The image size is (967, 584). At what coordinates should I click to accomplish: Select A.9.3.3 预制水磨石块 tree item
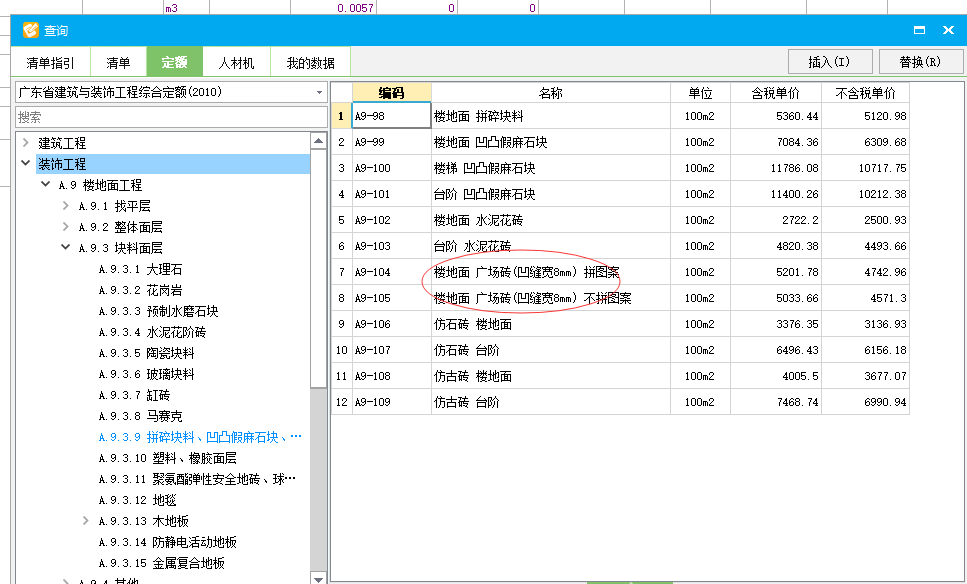coord(158,311)
